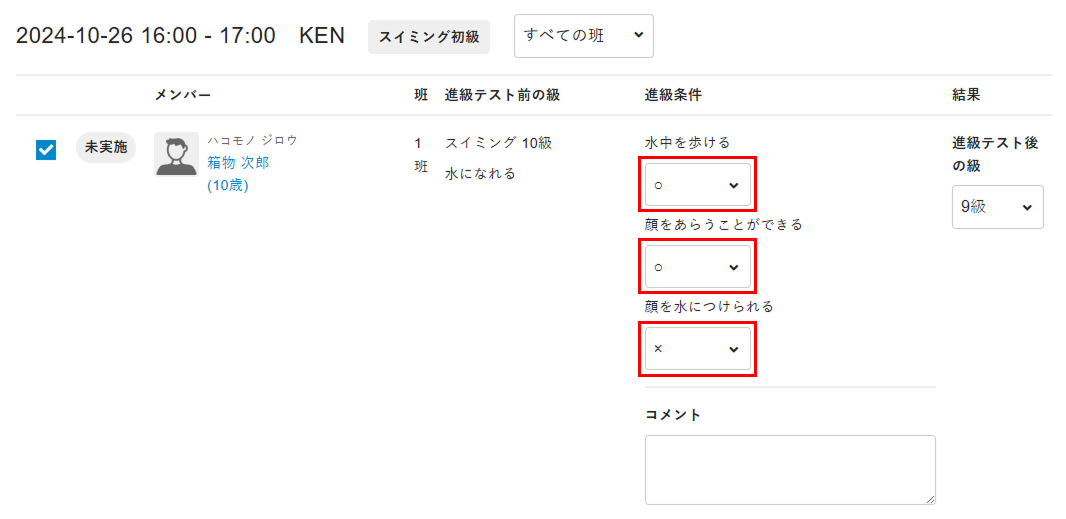Click the 進級テスト前の級 column header
The height and width of the screenshot is (519, 1066).
click(502, 95)
